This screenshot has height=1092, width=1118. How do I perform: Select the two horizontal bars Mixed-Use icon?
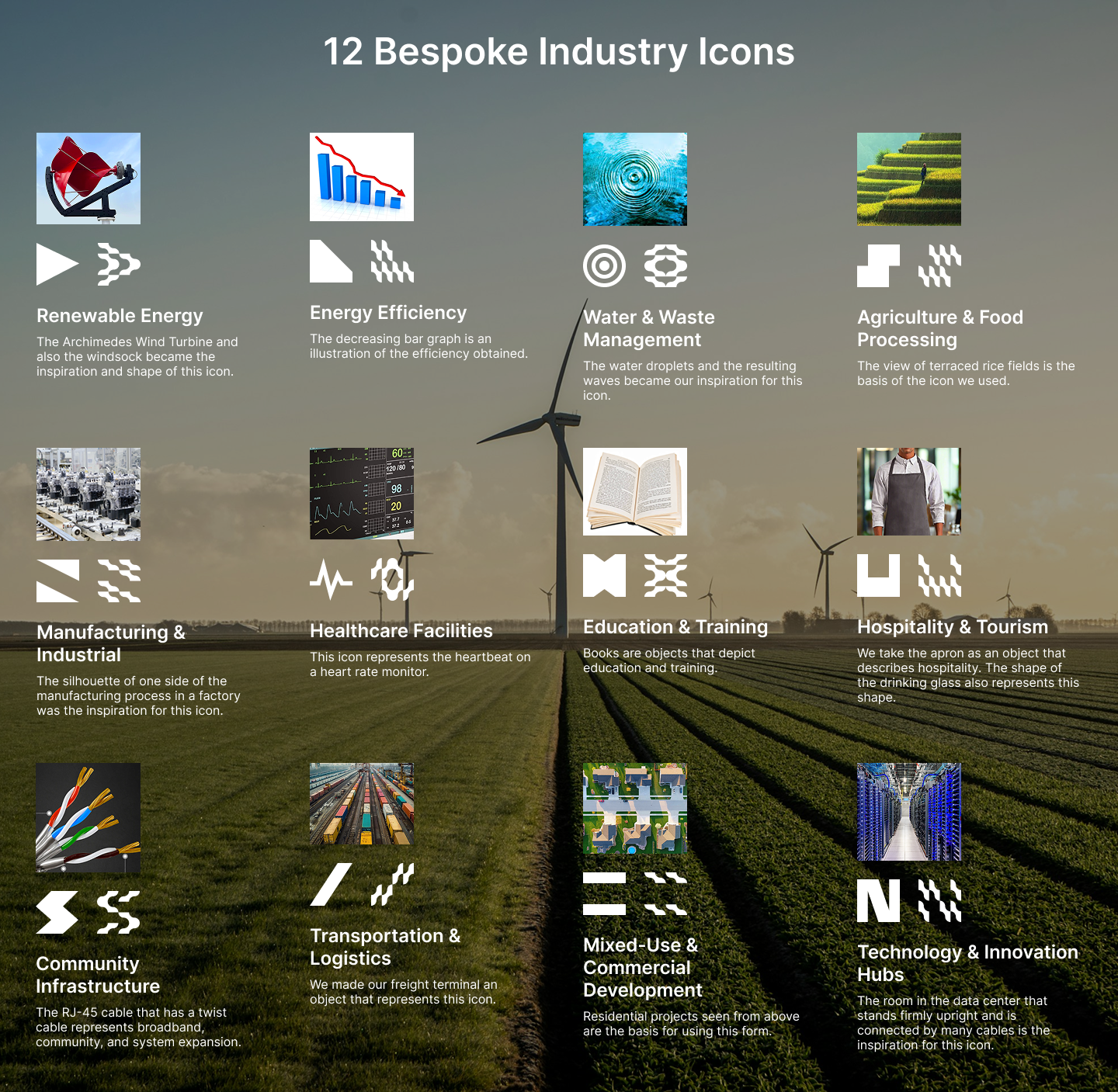click(604, 893)
